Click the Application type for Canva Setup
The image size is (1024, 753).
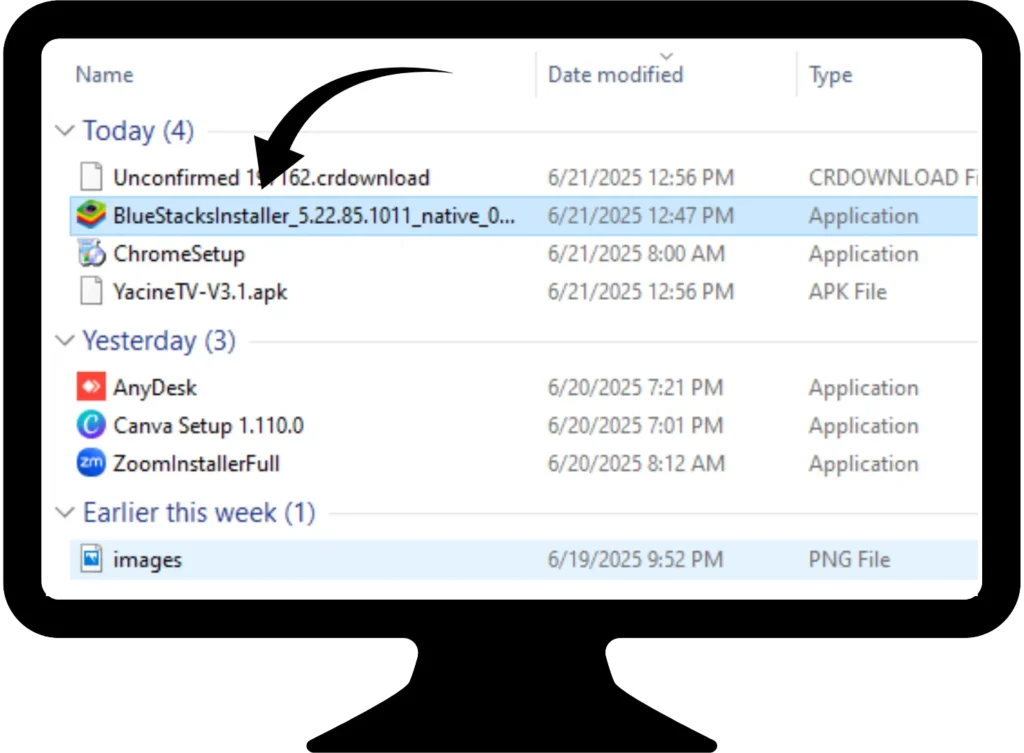coord(863,426)
